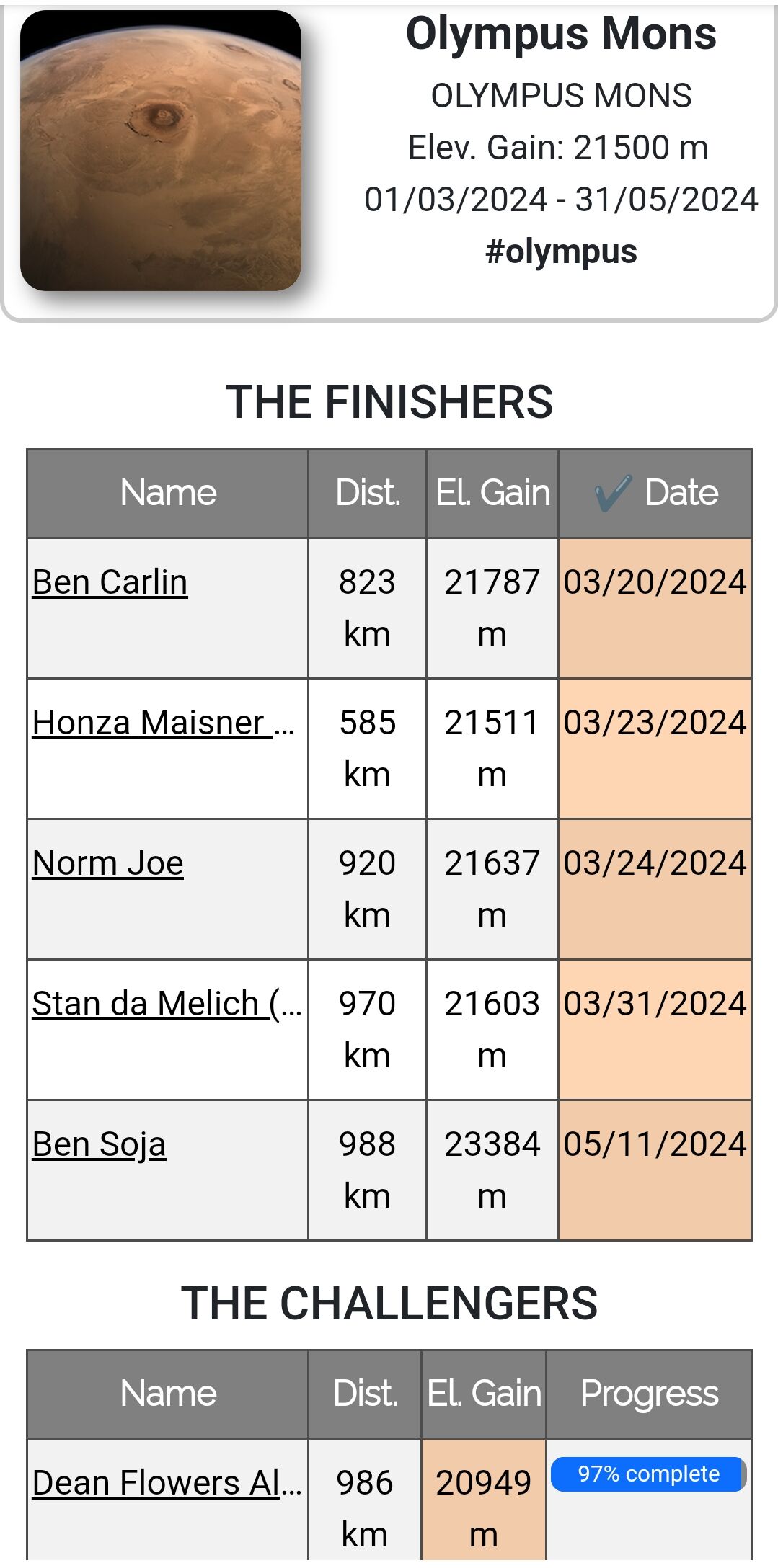Sort challengers by Progress column header
The height and width of the screenshot is (1568, 778).
tap(649, 1394)
